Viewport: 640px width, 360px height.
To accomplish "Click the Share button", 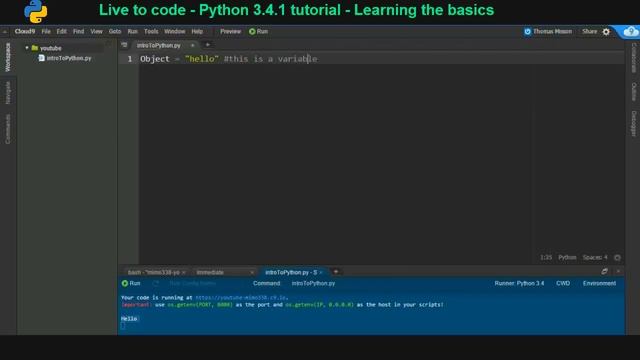I will coord(589,31).
